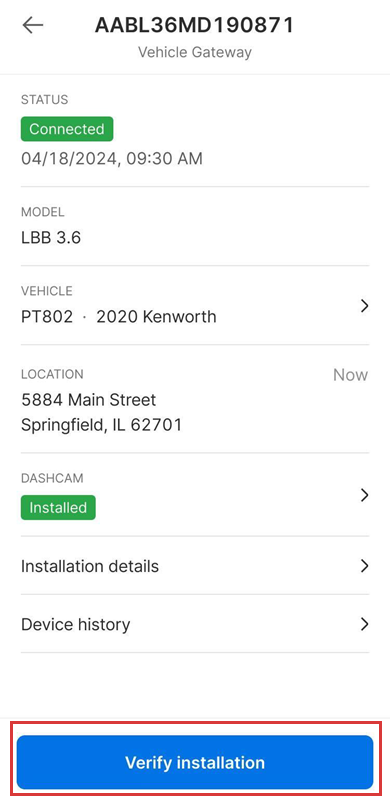Tap the green Installed dashcam badge

coord(58,507)
